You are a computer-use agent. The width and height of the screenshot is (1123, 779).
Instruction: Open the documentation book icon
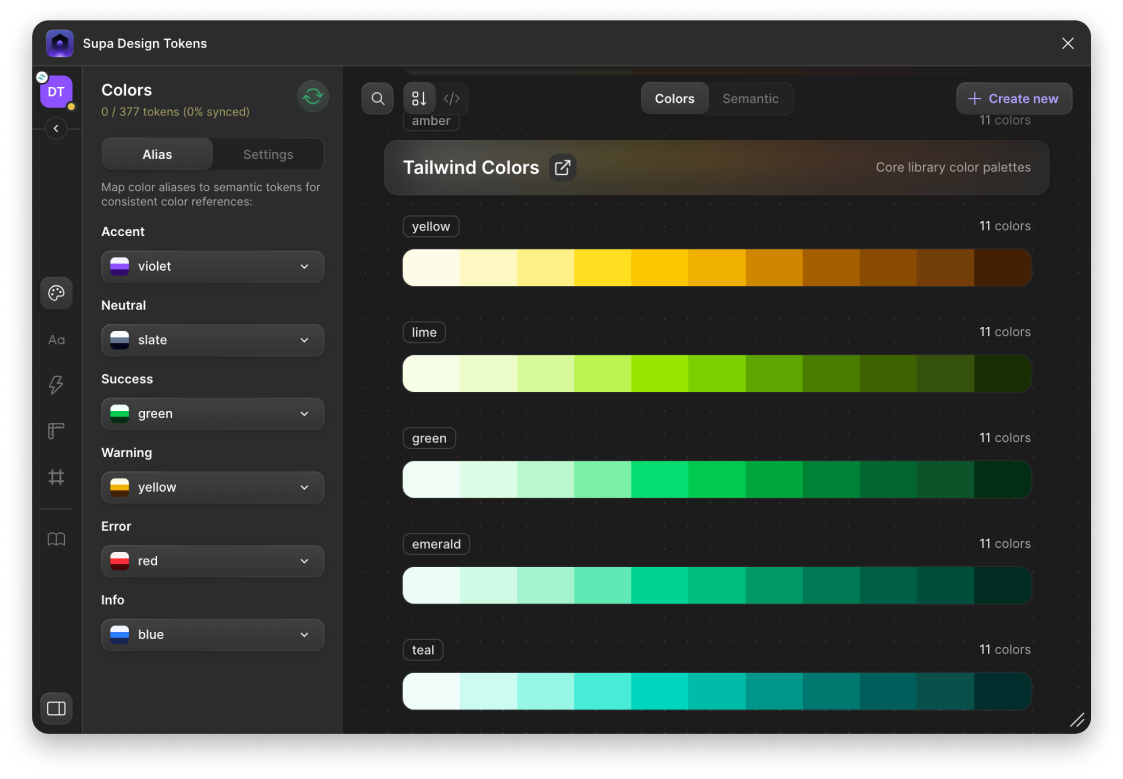click(x=56, y=539)
